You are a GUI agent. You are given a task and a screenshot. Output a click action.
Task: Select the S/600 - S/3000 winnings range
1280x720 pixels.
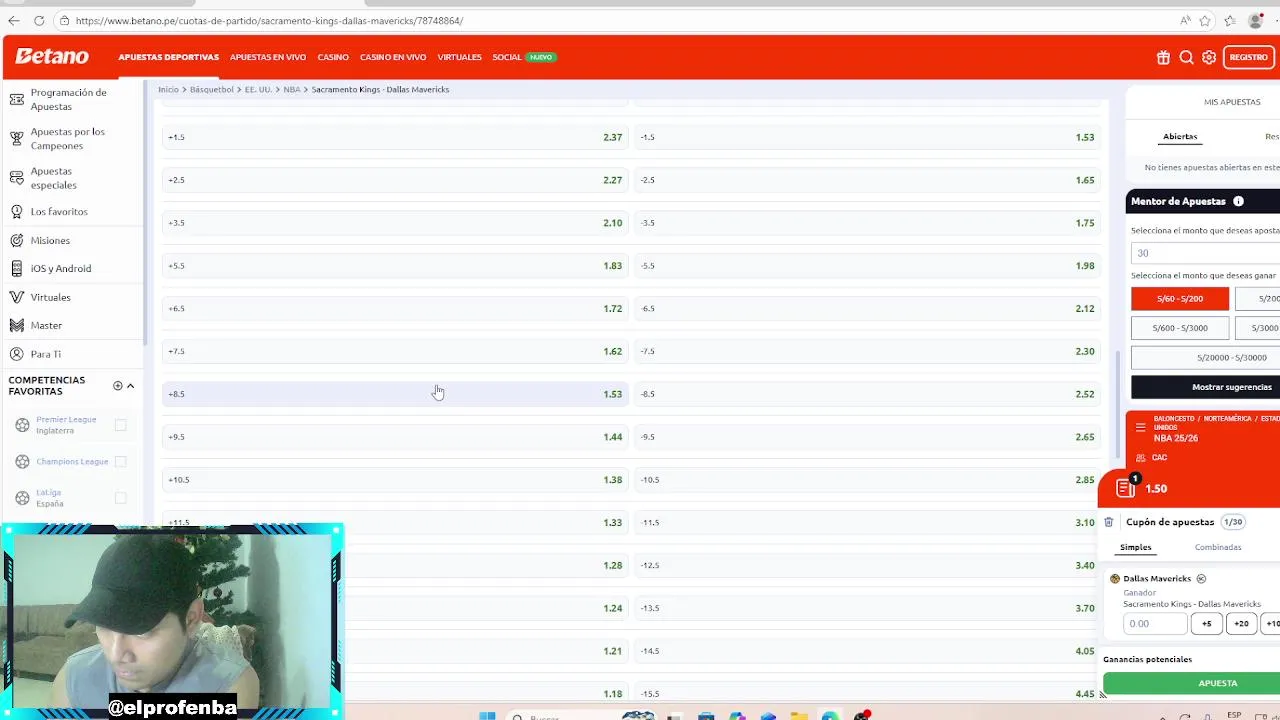point(1180,328)
